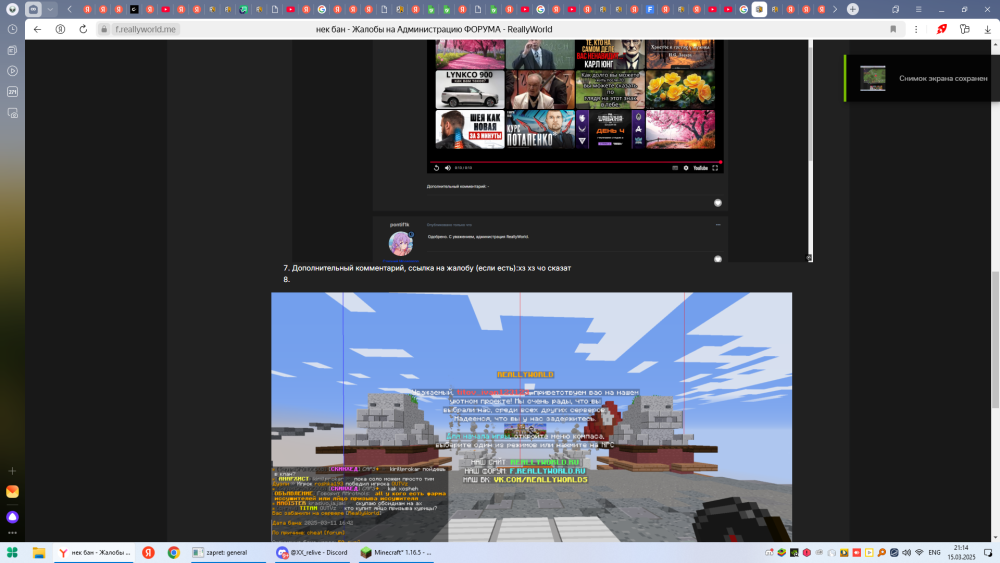Select the currently active ReallyWorld tab
1000x563 pixels.
coord(759,10)
